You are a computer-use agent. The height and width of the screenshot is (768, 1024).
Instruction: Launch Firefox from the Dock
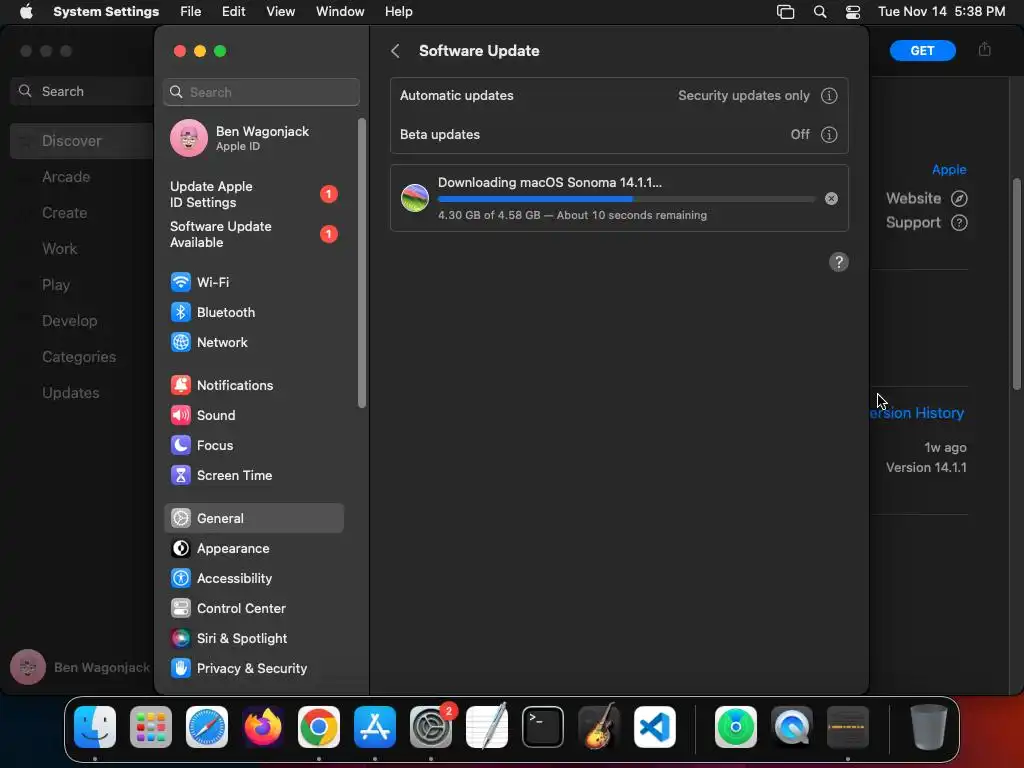[x=263, y=728]
